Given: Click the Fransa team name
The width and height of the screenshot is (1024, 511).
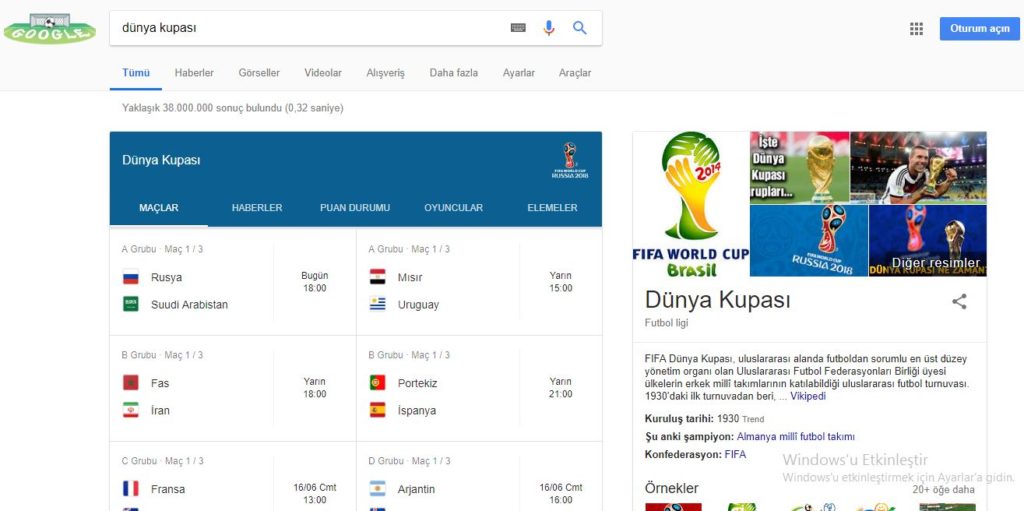Looking at the screenshot, I should 168,489.
